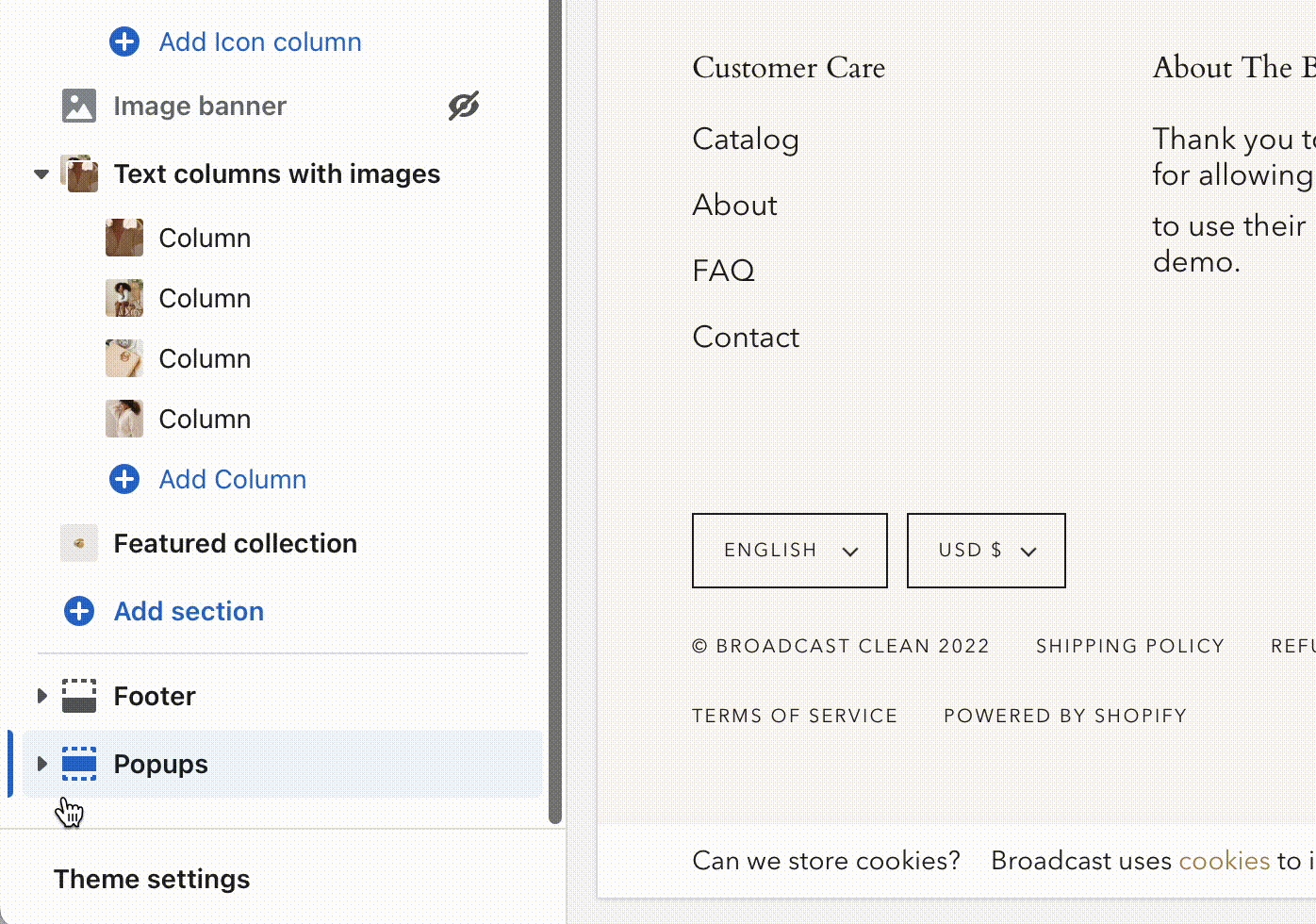Select the first Column block thumbnail
The image size is (1316, 924).
[124, 238]
